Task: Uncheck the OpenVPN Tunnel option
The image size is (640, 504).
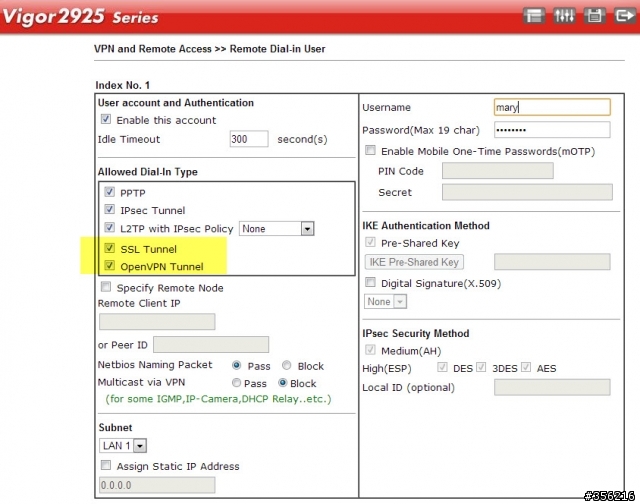Action: tap(109, 265)
